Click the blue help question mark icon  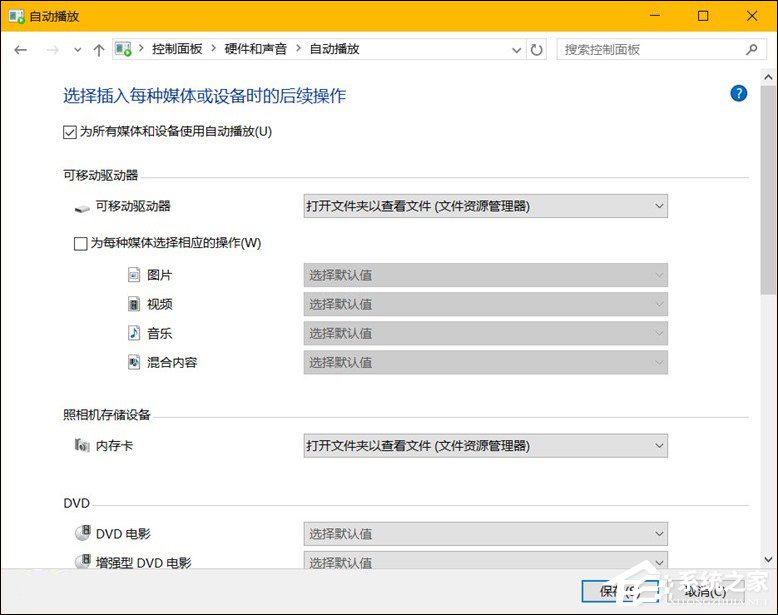point(739,94)
